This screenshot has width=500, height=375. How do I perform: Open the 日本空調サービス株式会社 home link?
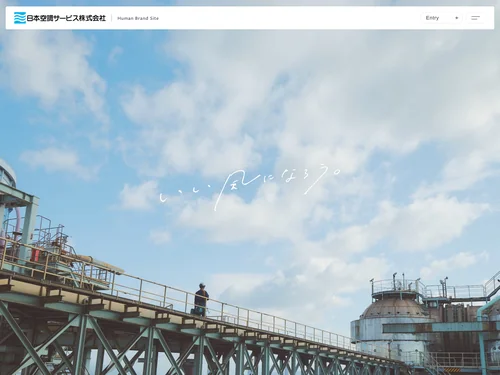(x=60, y=18)
